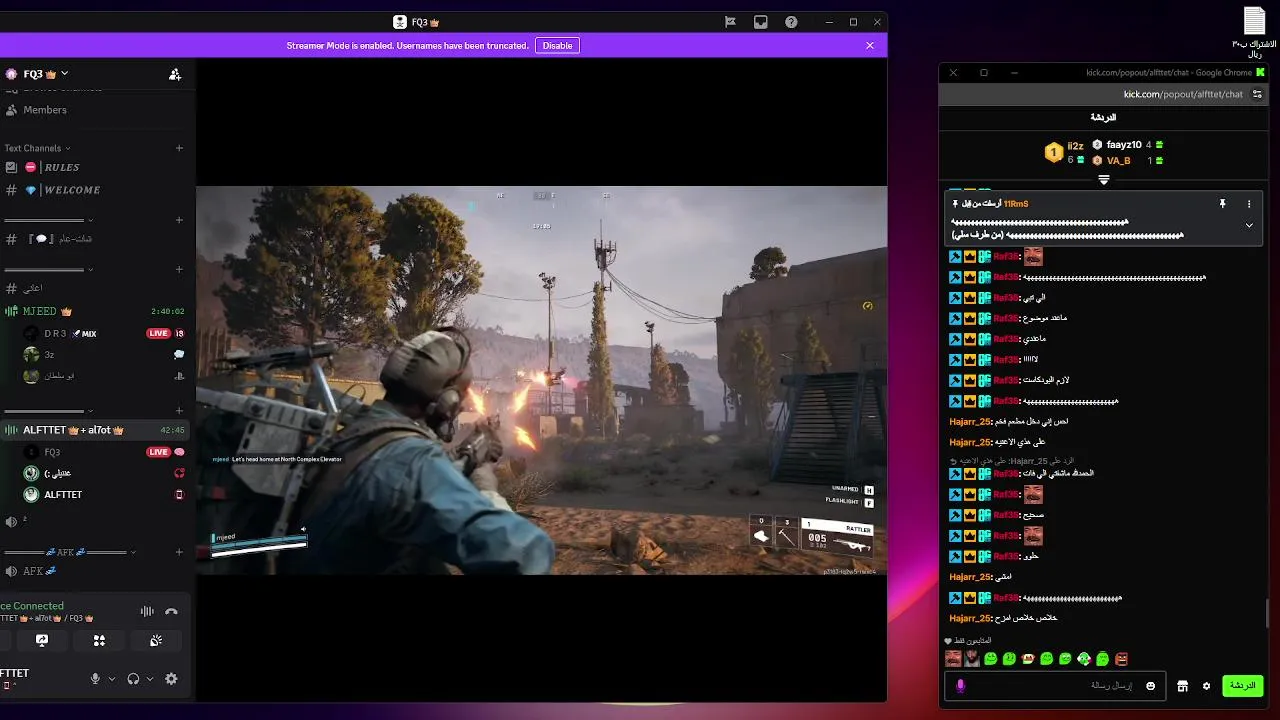This screenshot has height=720, width=1280.
Task: Open the Members entry in Discord sidebar
Action: (x=97, y=110)
